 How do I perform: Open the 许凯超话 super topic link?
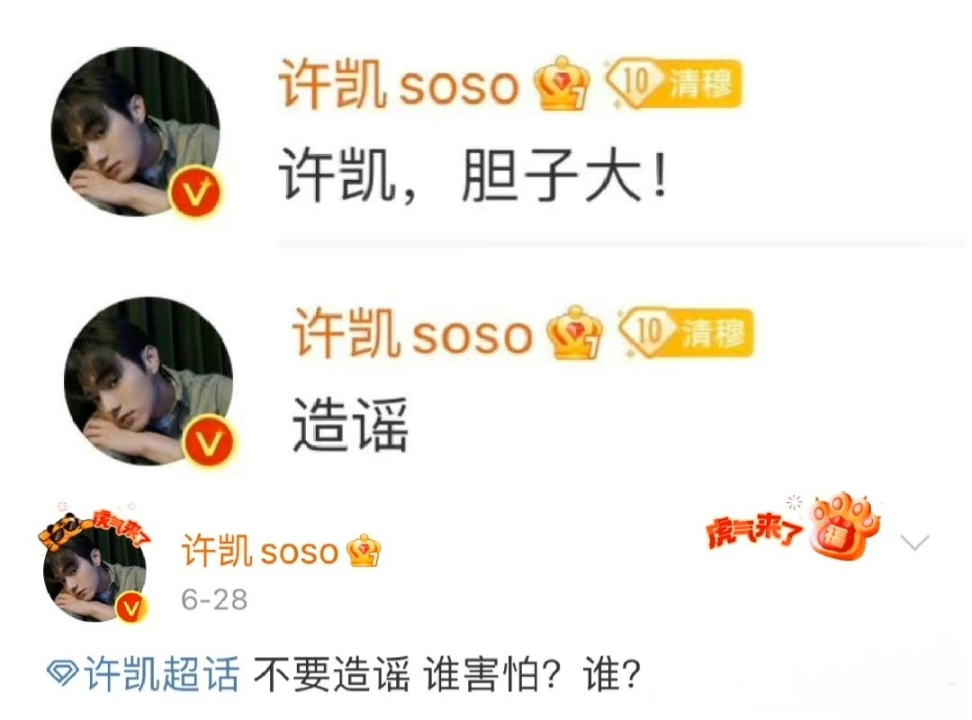[x=162, y=673]
